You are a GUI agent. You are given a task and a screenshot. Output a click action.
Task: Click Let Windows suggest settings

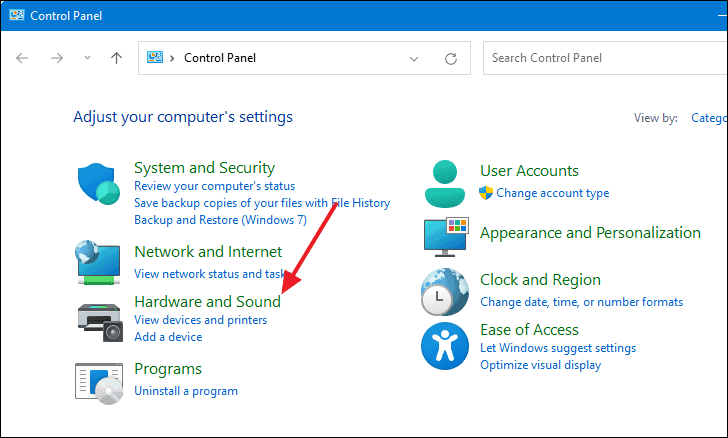pos(558,348)
